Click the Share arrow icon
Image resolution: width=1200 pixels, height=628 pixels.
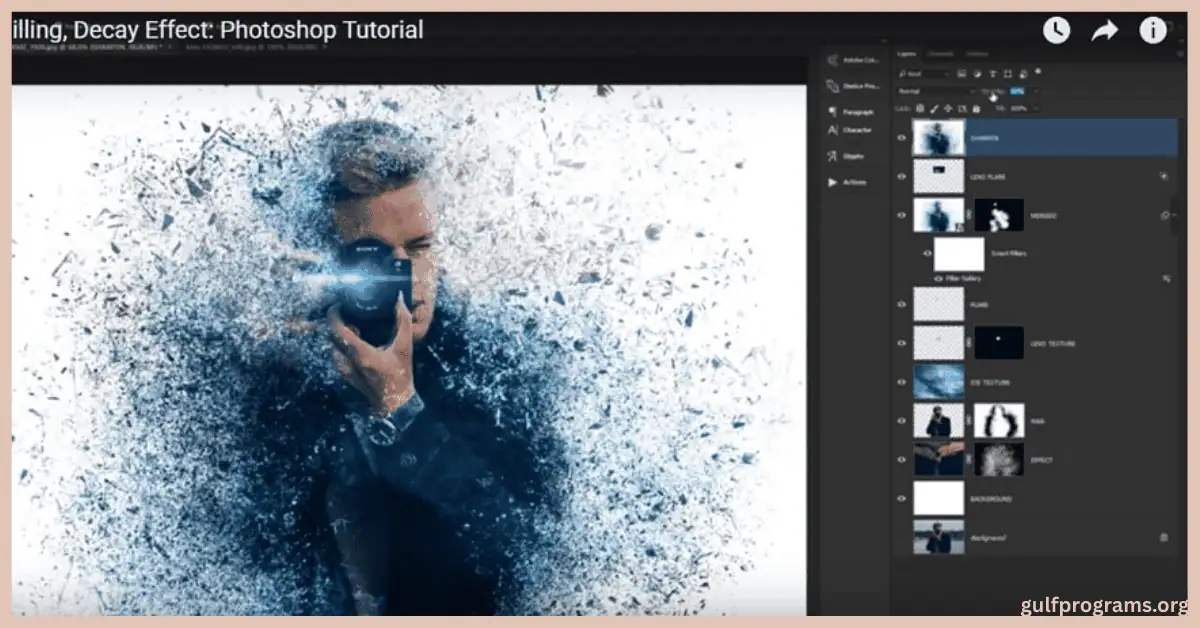pos(1104,31)
